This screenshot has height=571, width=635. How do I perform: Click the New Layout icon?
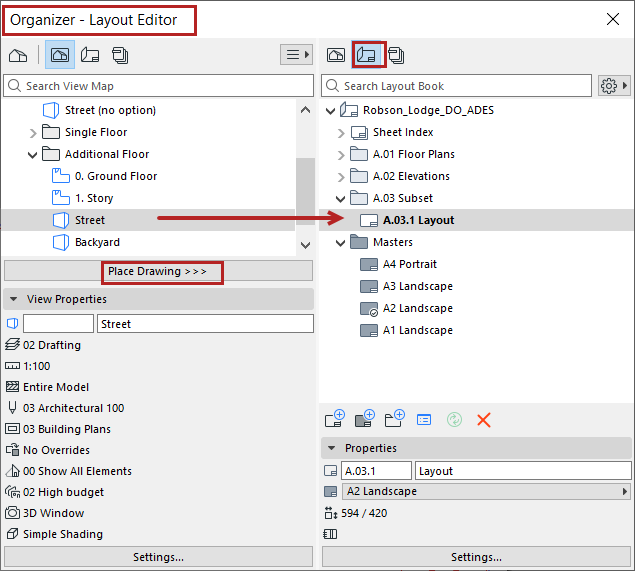coord(335,419)
